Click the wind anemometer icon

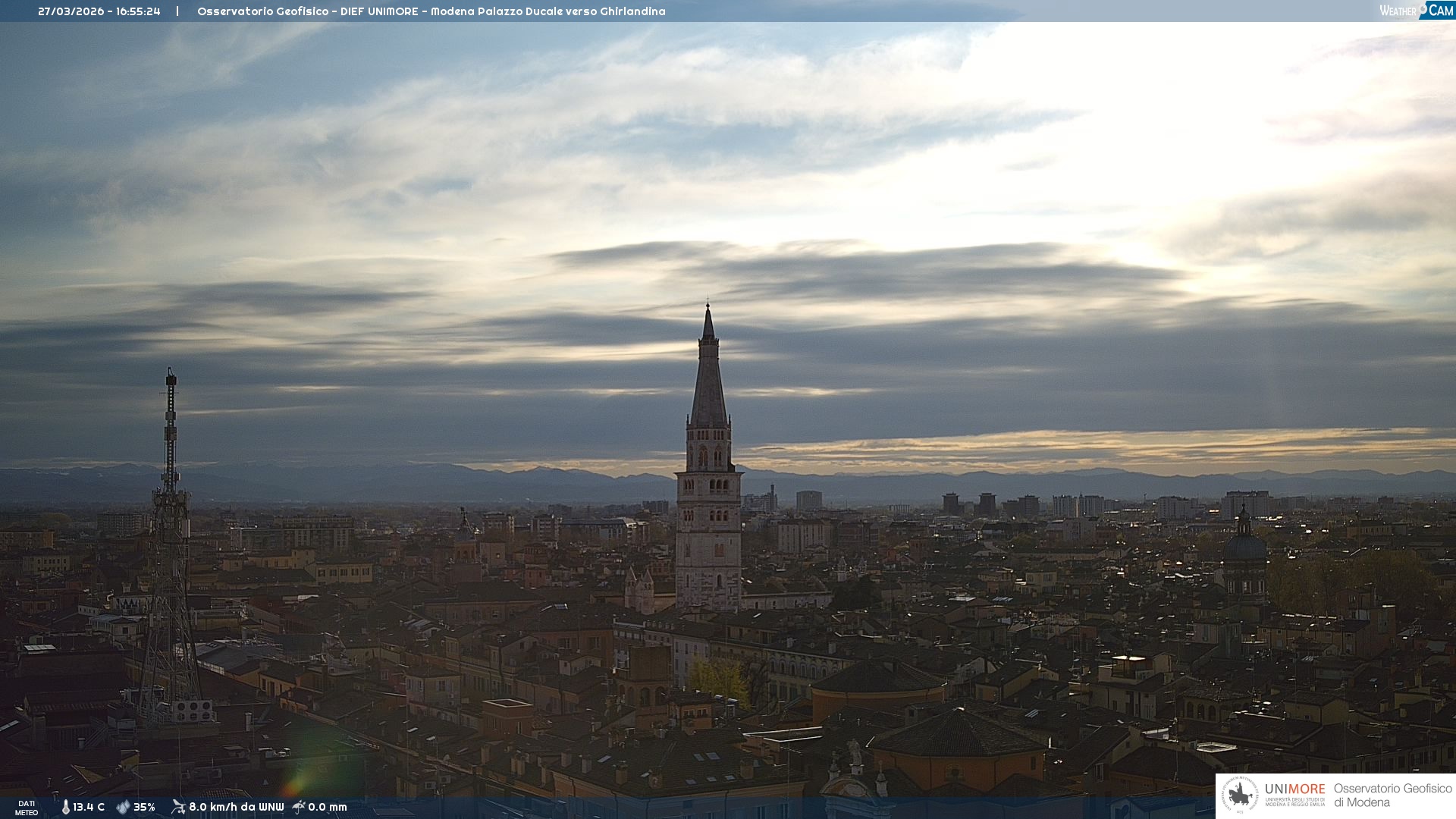coord(178,807)
